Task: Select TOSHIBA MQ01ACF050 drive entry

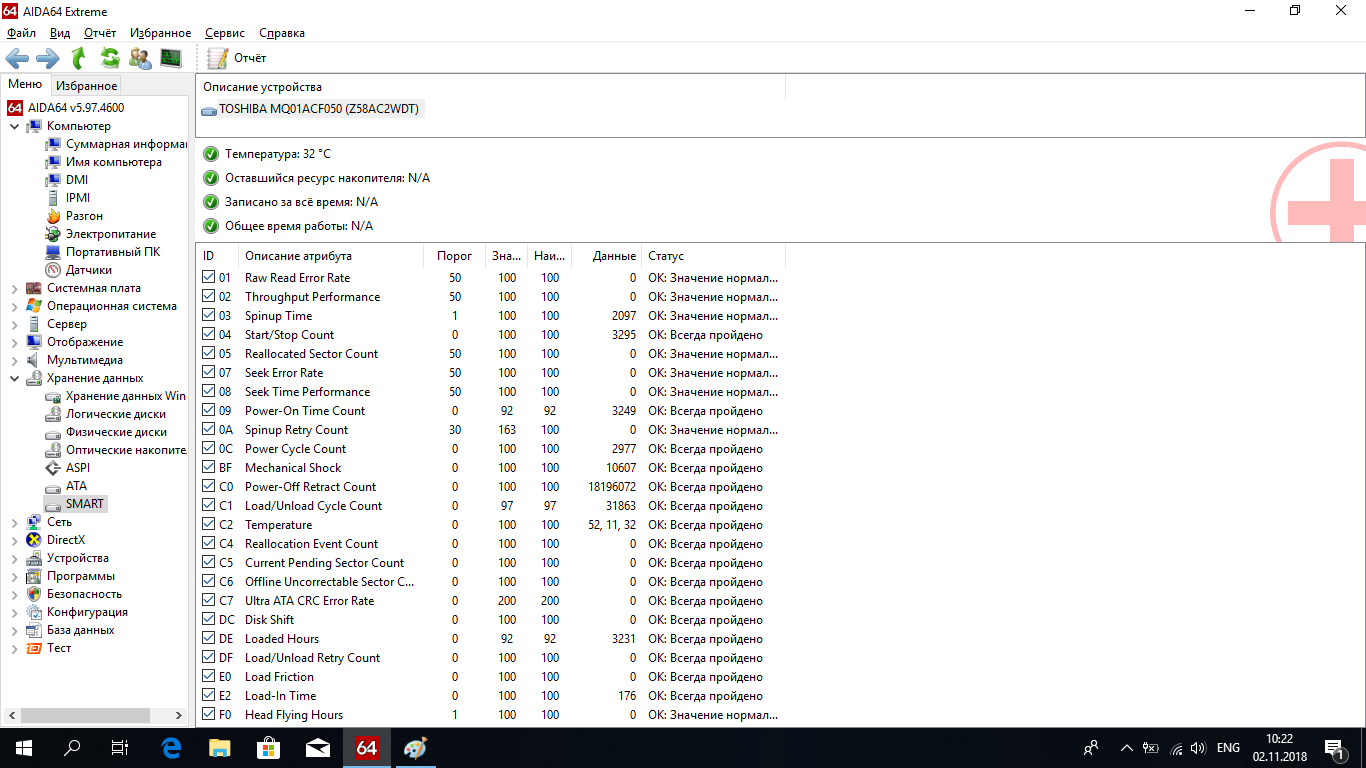Action: (x=311, y=109)
